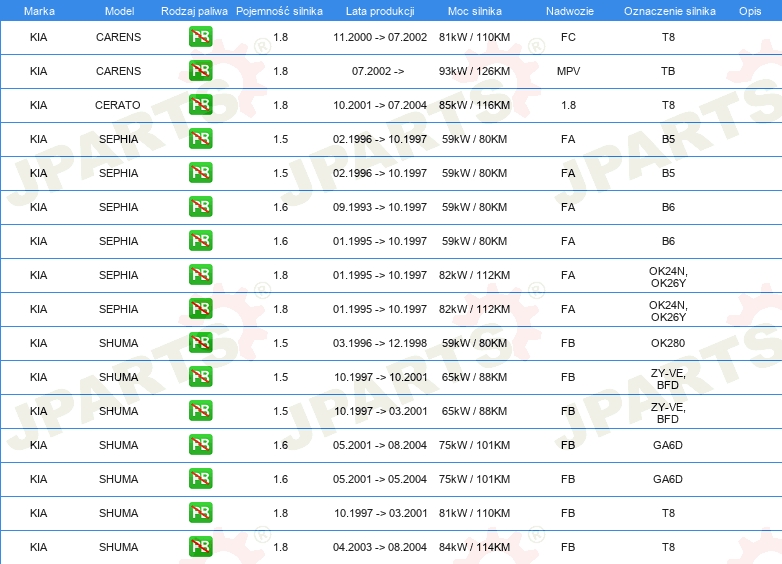Click the '75kW / 101KM' cell in GA6D 08.2004 row

(x=474, y=445)
